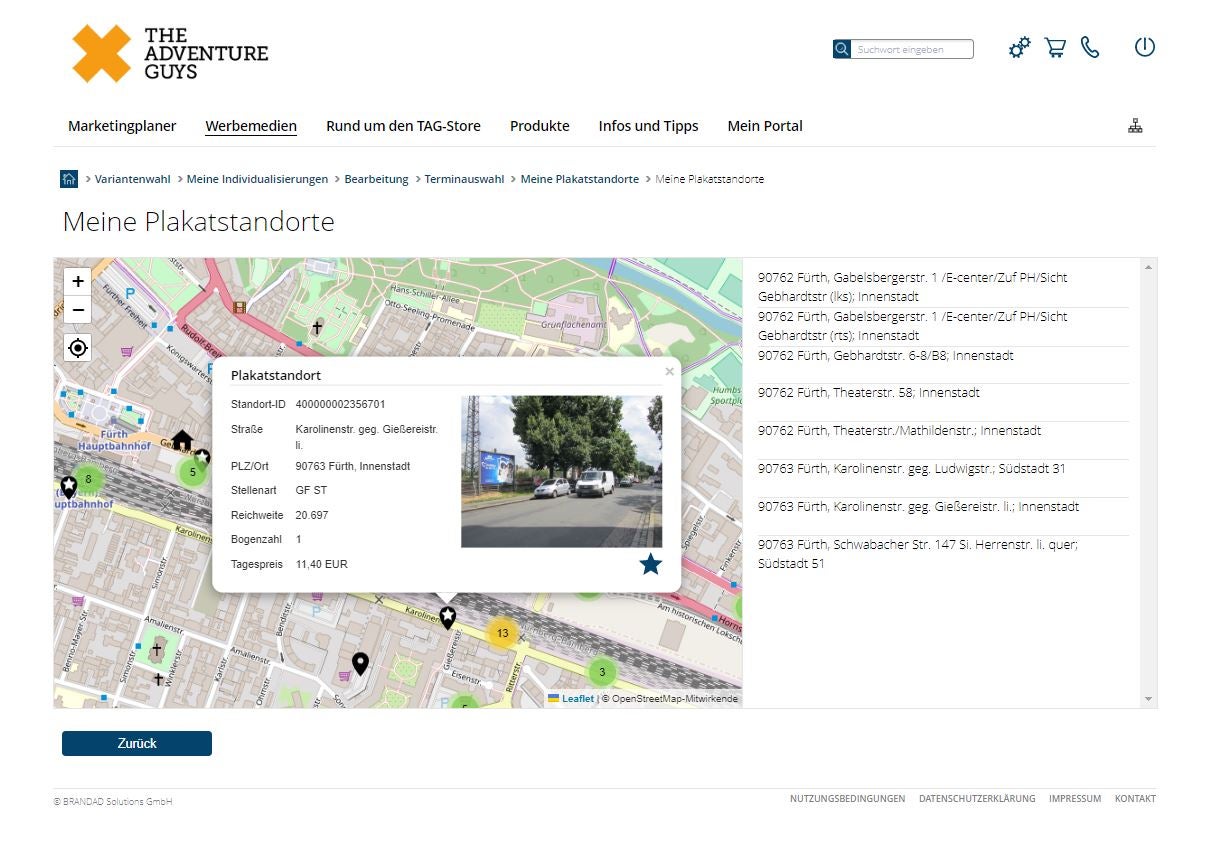Close the Plakatstandort popup
This screenshot has width=1211, height=849.
[x=669, y=371]
